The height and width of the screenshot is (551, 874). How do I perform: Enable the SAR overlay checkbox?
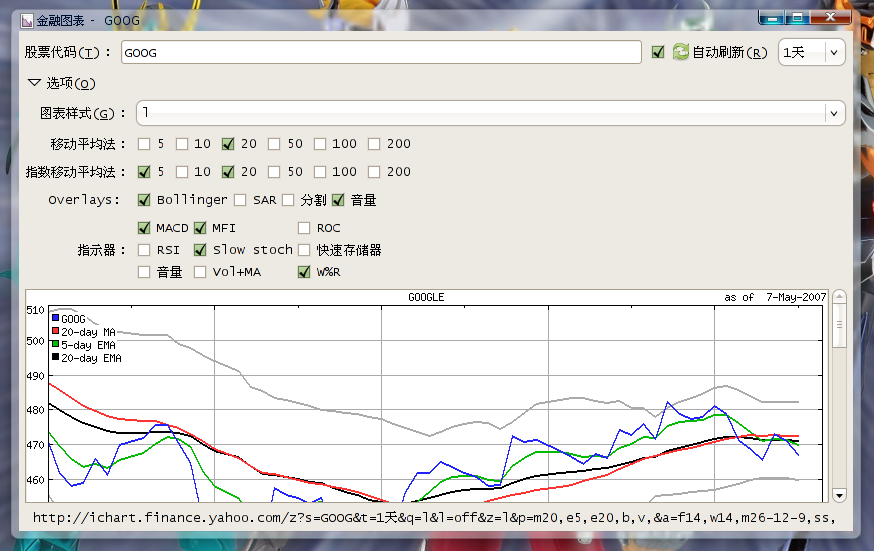click(240, 199)
